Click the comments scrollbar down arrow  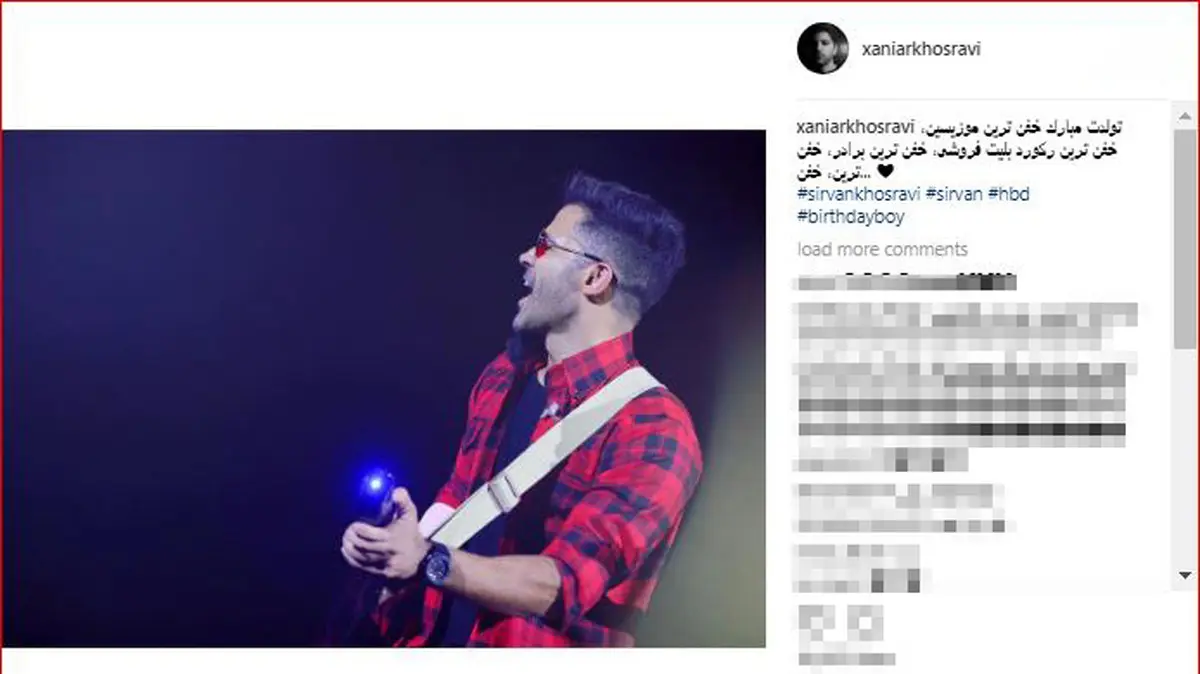point(1184,576)
